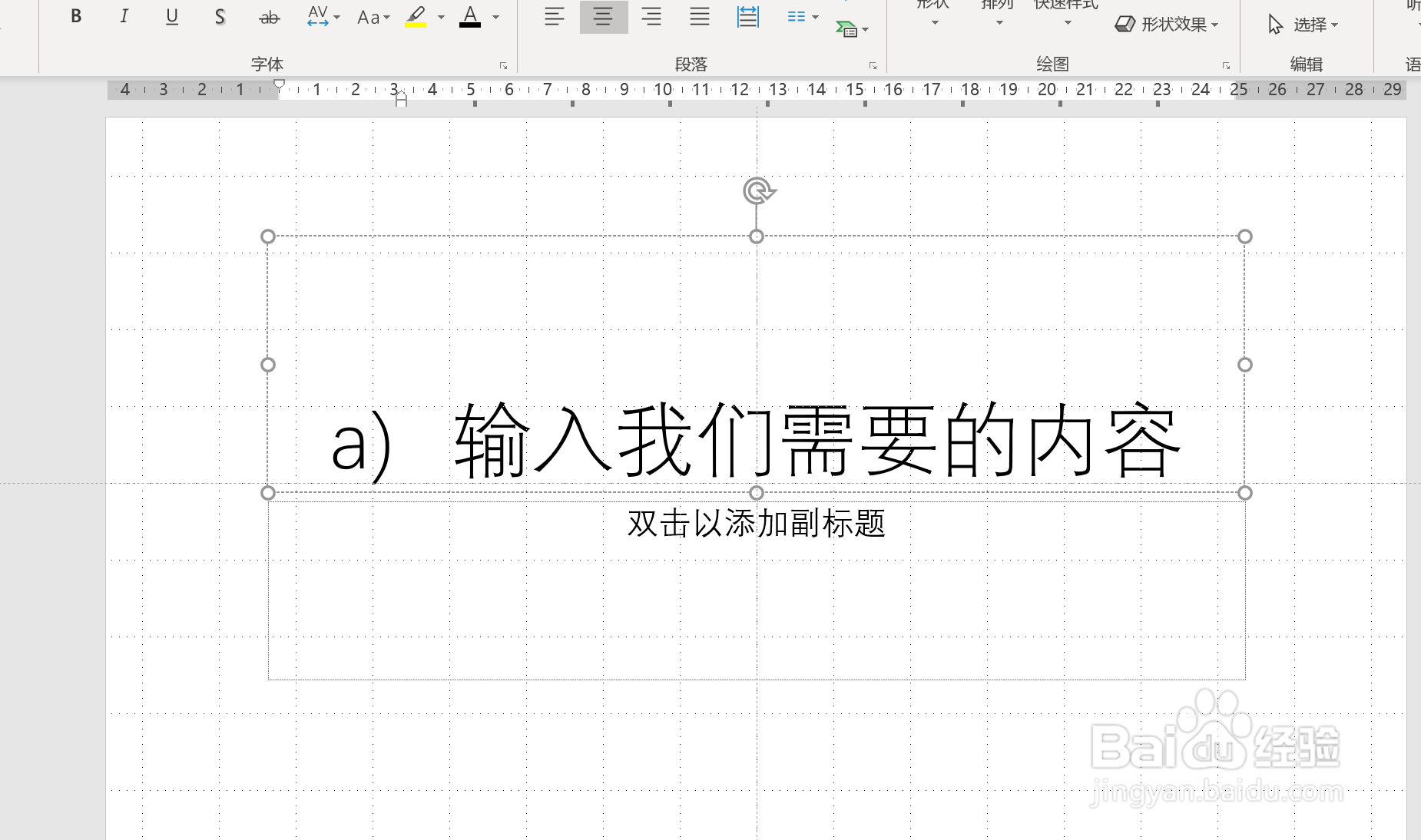Image resolution: width=1421 pixels, height=840 pixels.
Task: Click the subtitle placeholder 双击以添加副标题
Action: tap(757, 524)
